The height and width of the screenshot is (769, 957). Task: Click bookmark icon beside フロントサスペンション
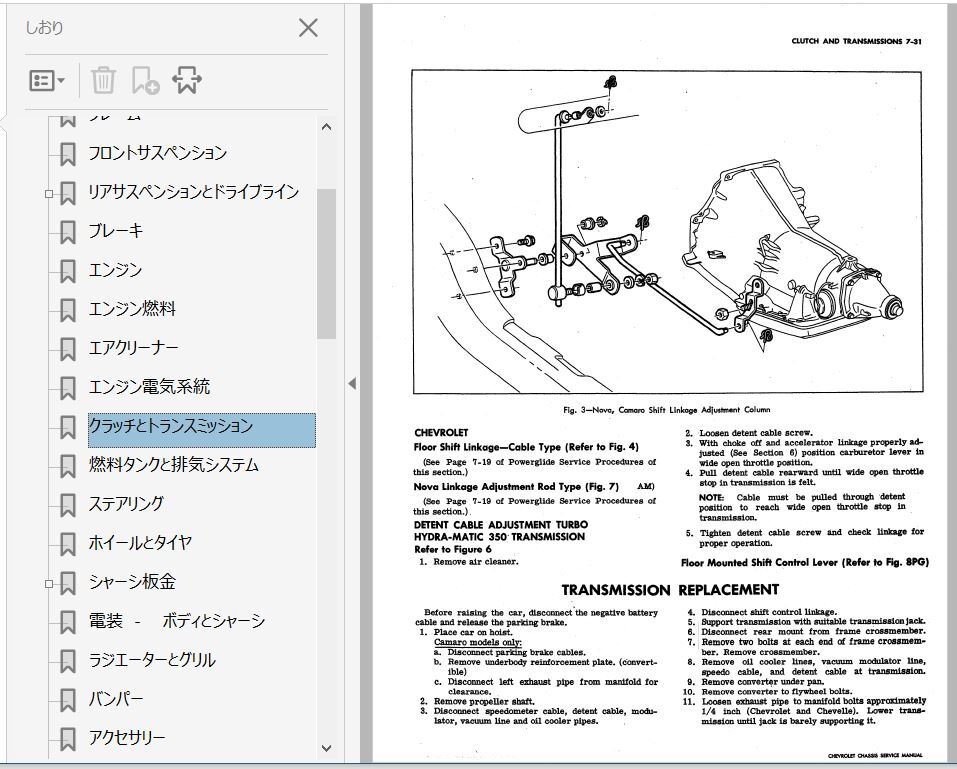tap(68, 154)
